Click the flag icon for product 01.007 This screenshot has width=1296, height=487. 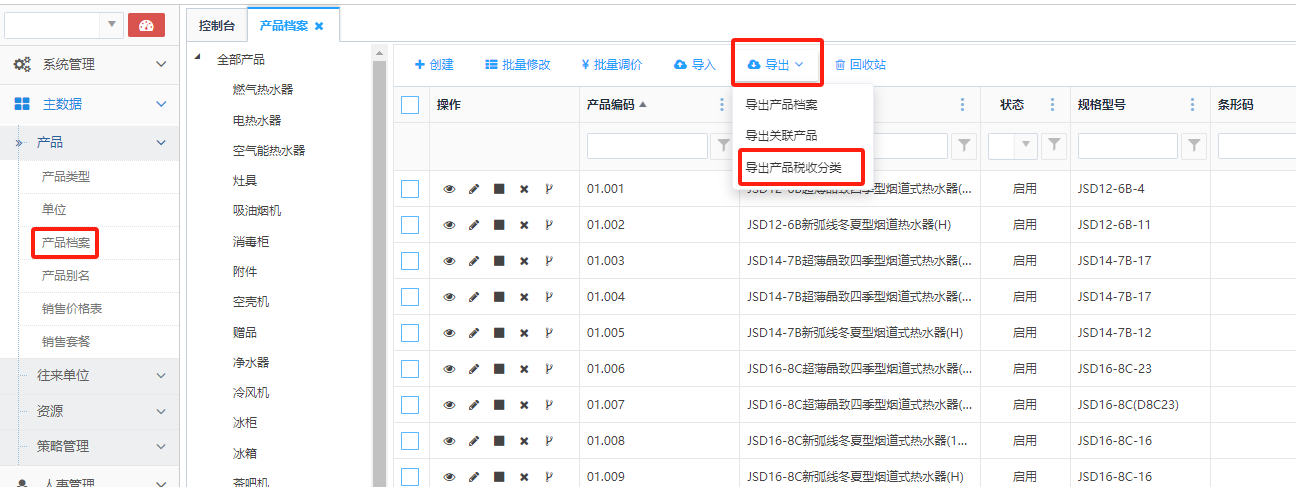coord(548,405)
